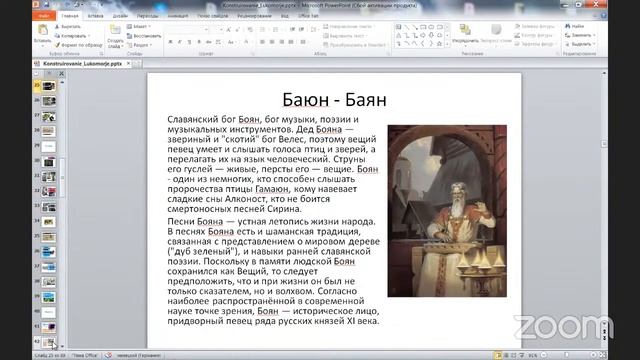Toggle bold formatting in the font group
640x360 pixels.
click(171, 42)
